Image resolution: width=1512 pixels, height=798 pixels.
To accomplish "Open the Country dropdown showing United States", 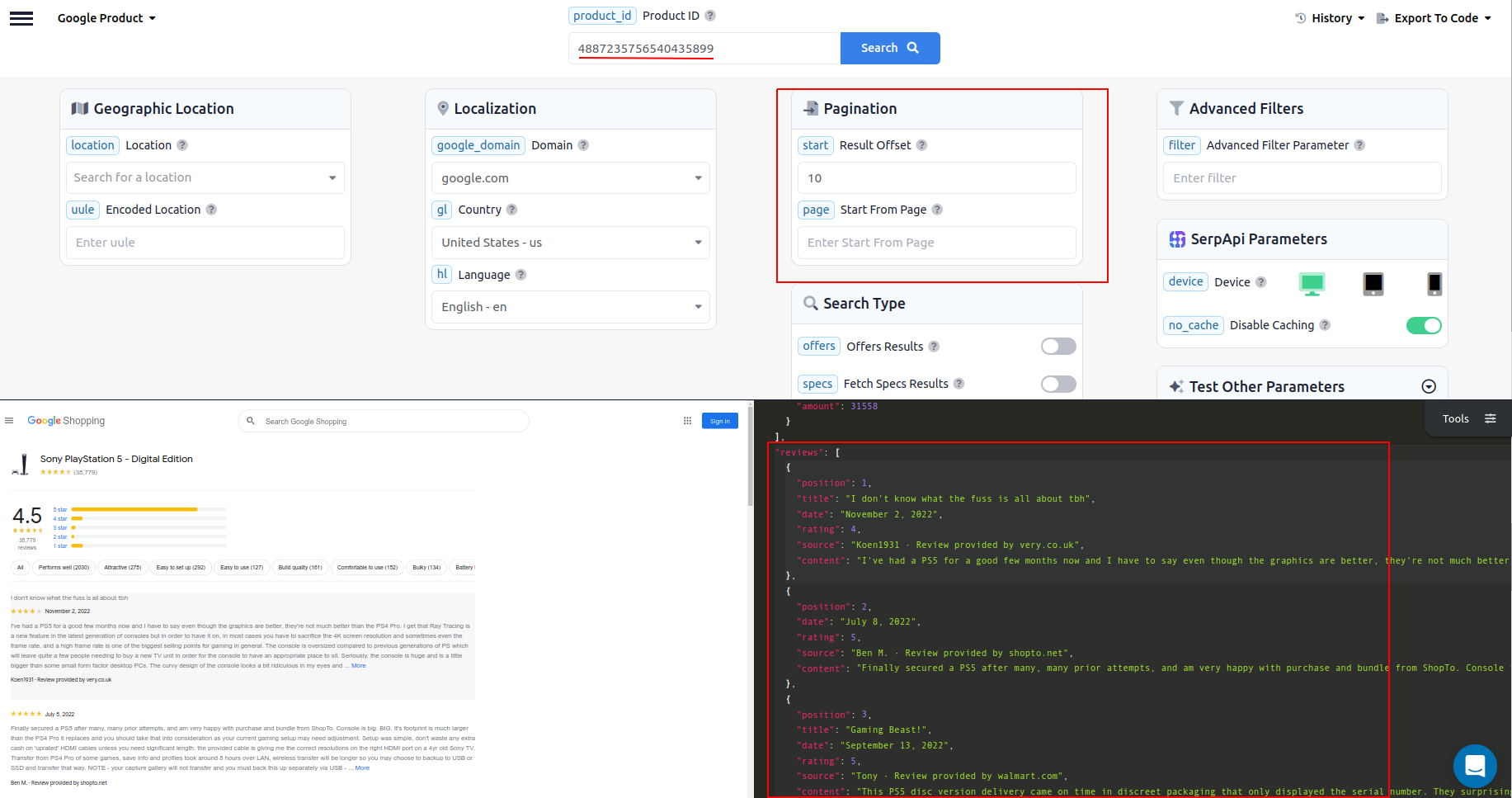I will pos(570,242).
